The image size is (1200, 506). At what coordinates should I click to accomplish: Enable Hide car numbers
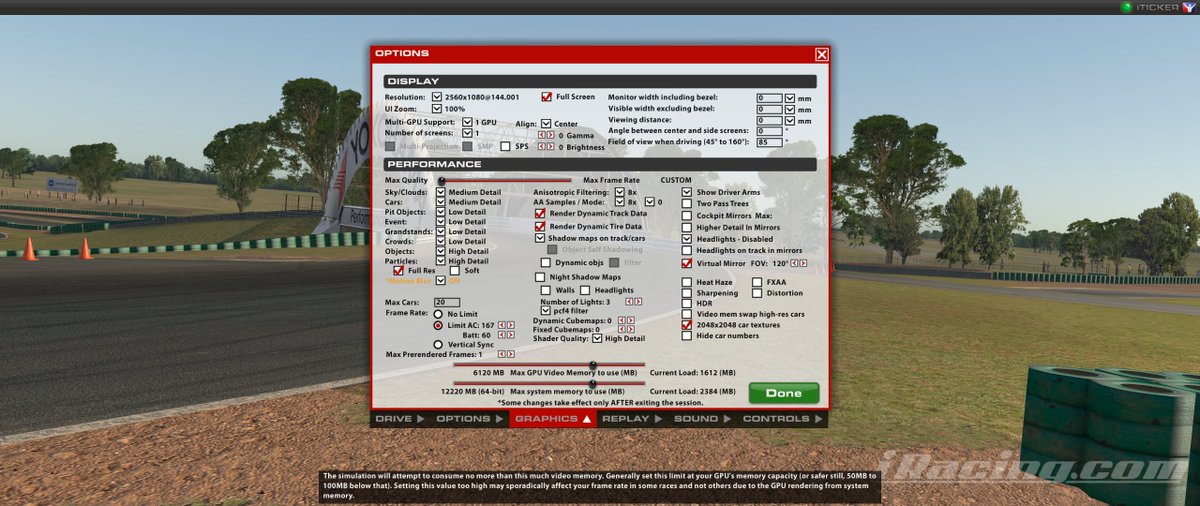687,336
